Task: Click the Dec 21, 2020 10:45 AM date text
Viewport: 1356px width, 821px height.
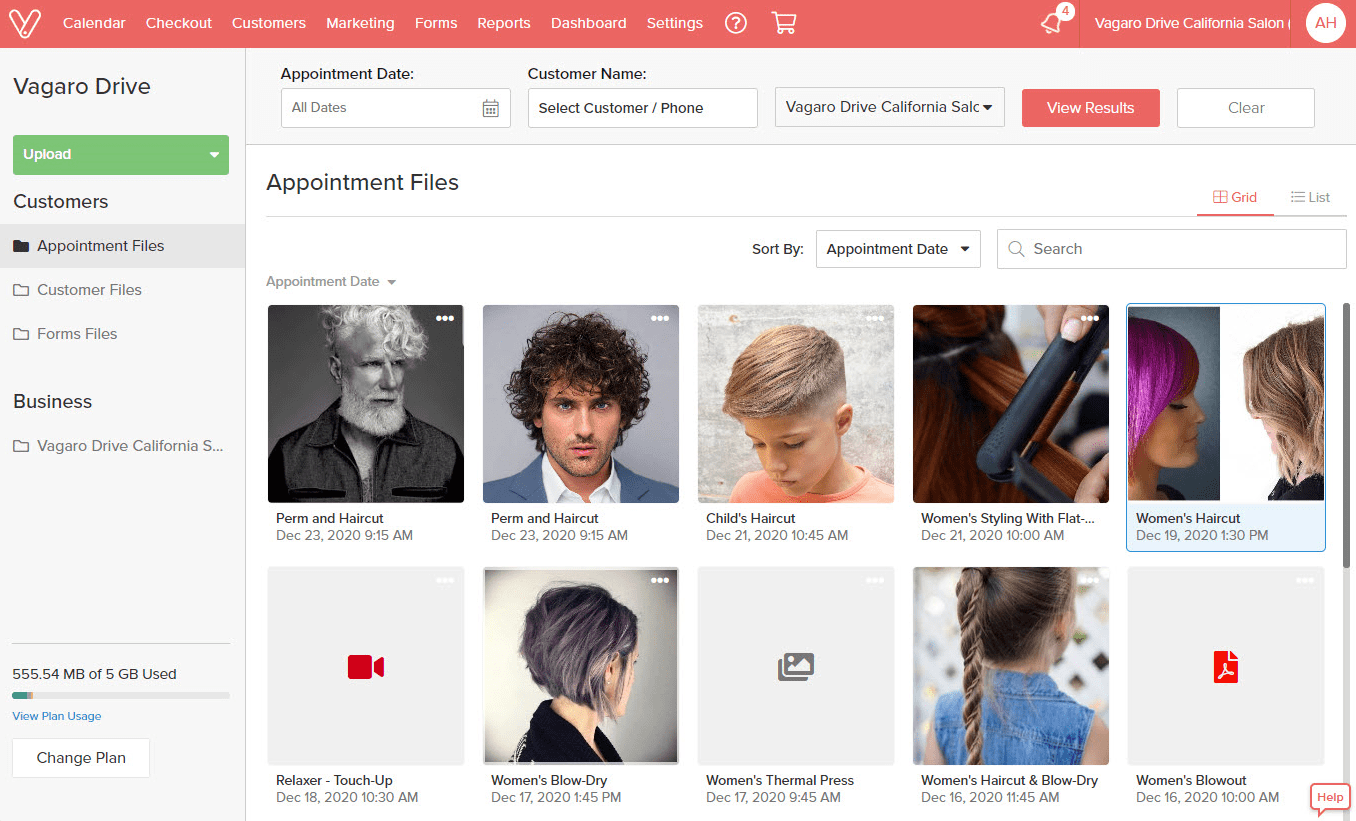Action: coord(777,536)
